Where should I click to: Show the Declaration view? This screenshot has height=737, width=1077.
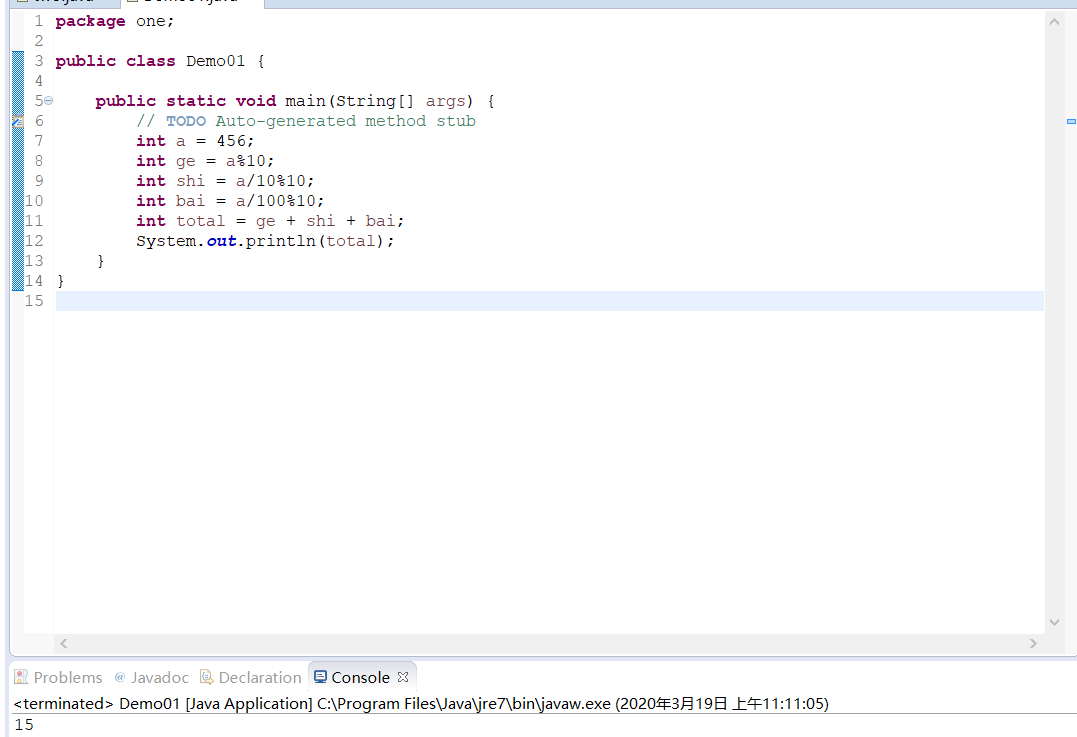coord(251,677)
